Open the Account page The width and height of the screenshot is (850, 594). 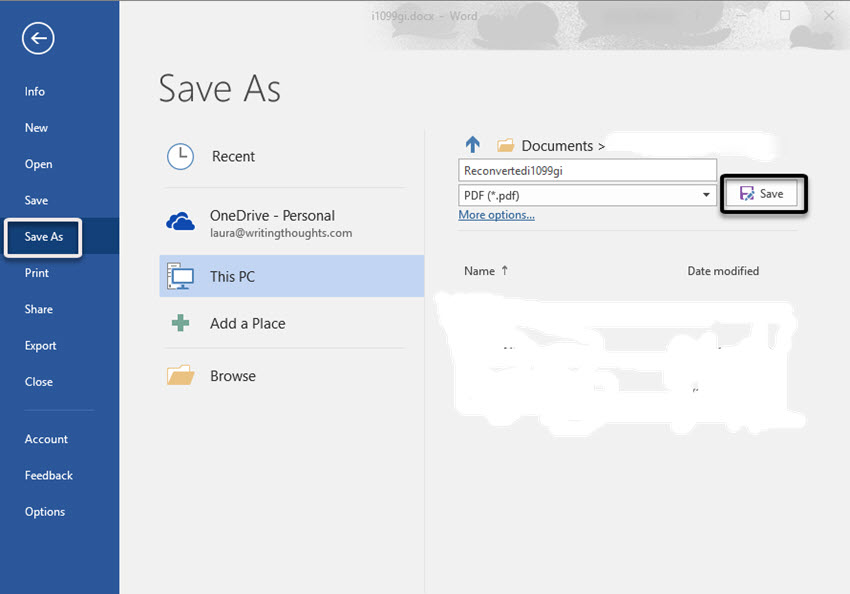pyautogui.click(x=46, y=440)
